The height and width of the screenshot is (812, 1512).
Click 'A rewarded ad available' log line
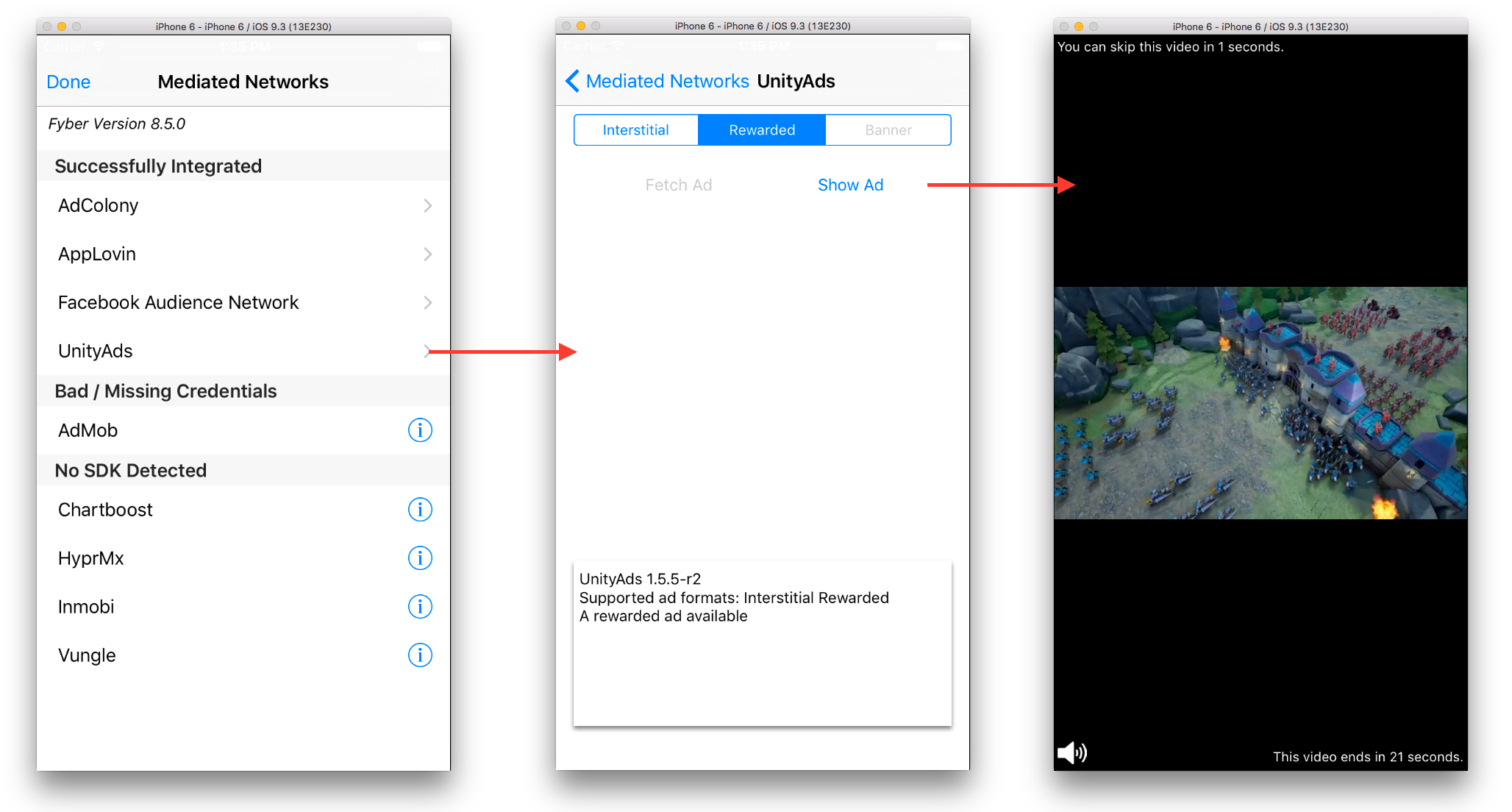point(663,616)
